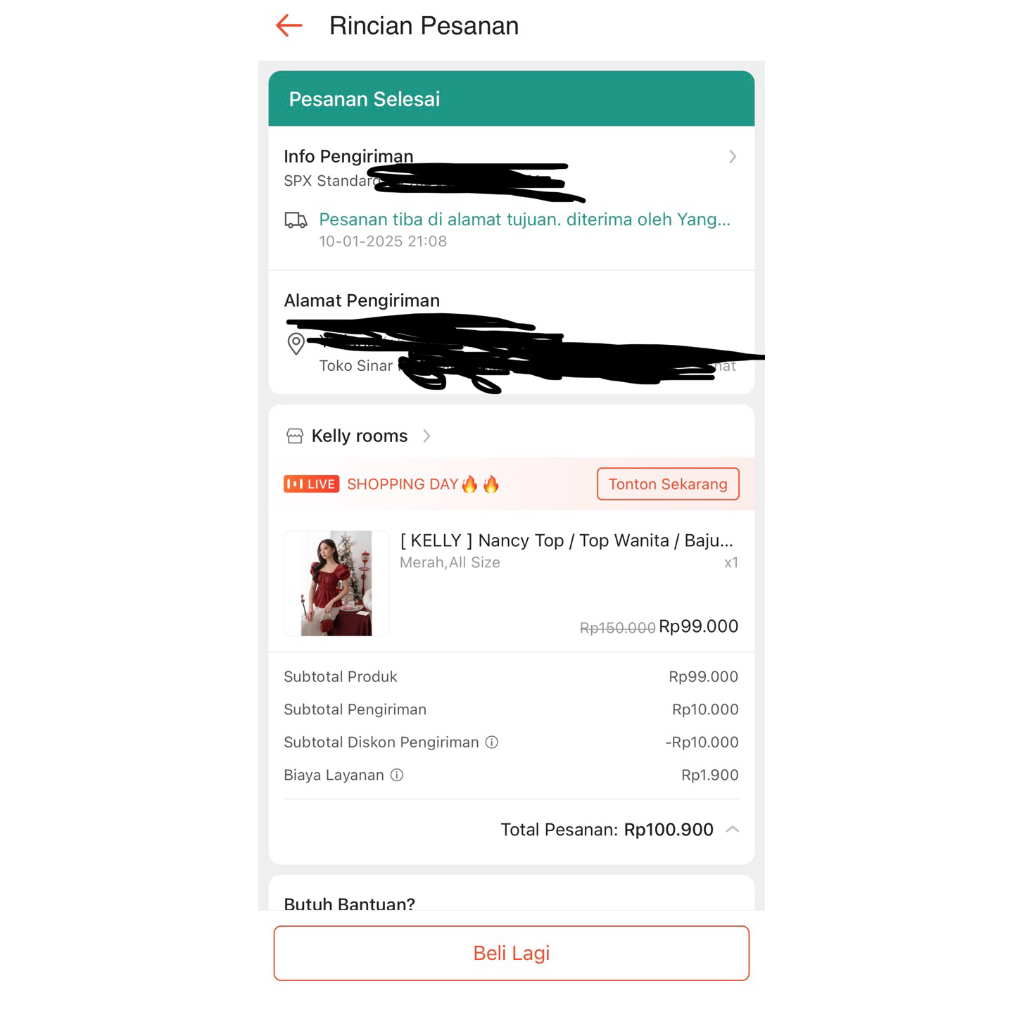Image resolution: width=1024 pixels, height=1024 pixels.
Task: Tap the back arrow icon
Action: [x=289, y=26]
